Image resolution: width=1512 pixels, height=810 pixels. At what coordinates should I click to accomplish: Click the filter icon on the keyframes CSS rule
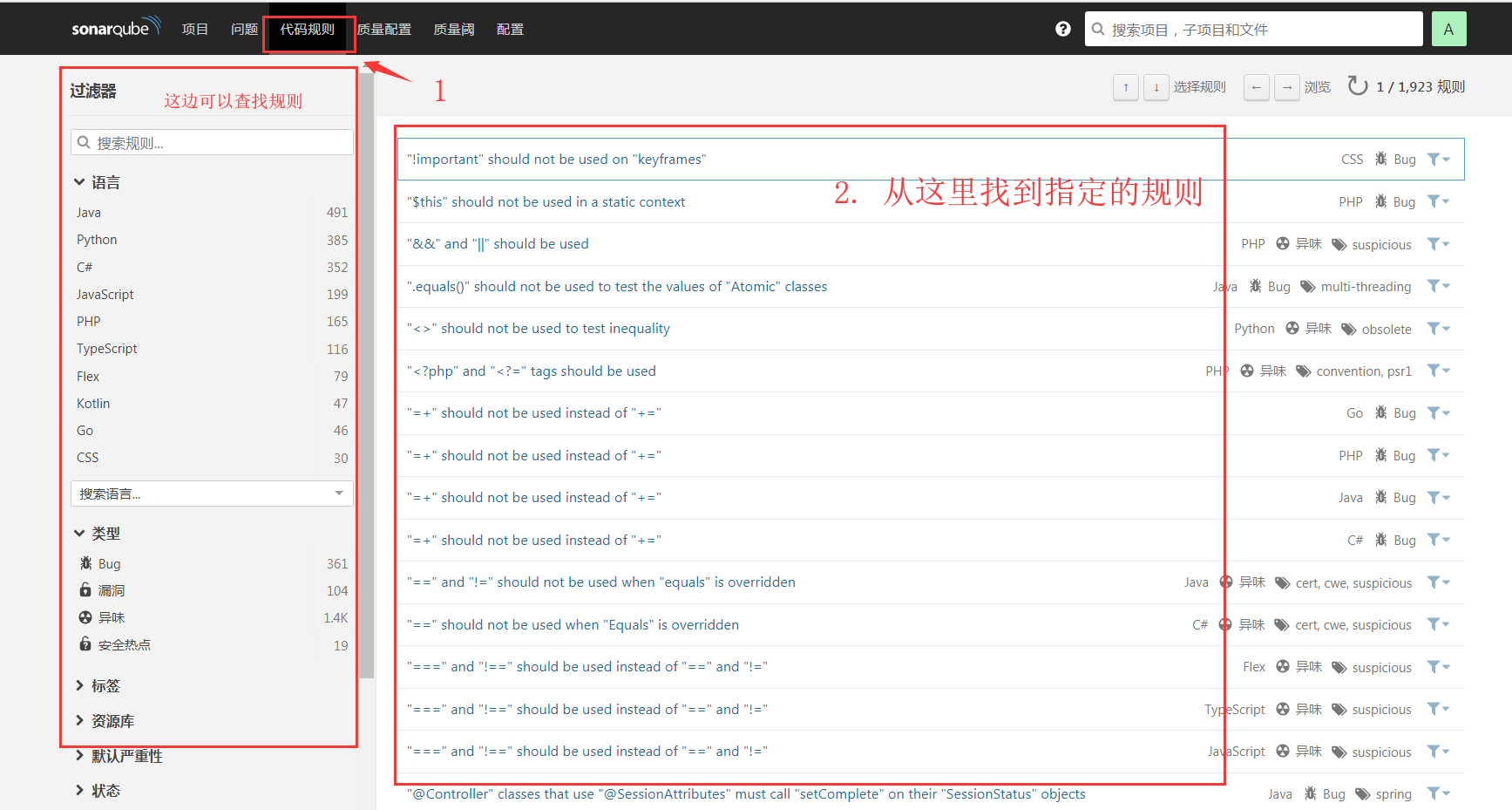coord(1434,159)
